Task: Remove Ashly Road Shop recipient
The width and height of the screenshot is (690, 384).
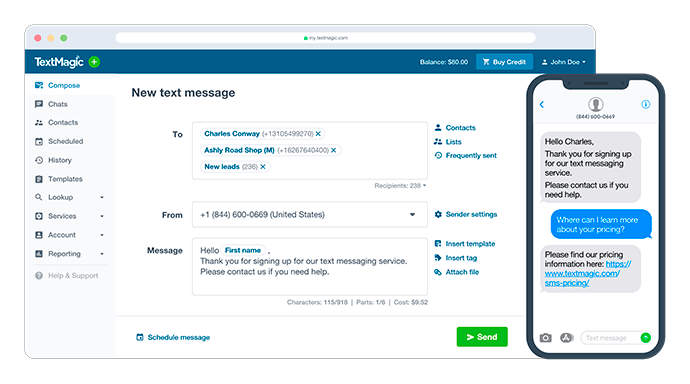Action: click(x=334, y=150)
